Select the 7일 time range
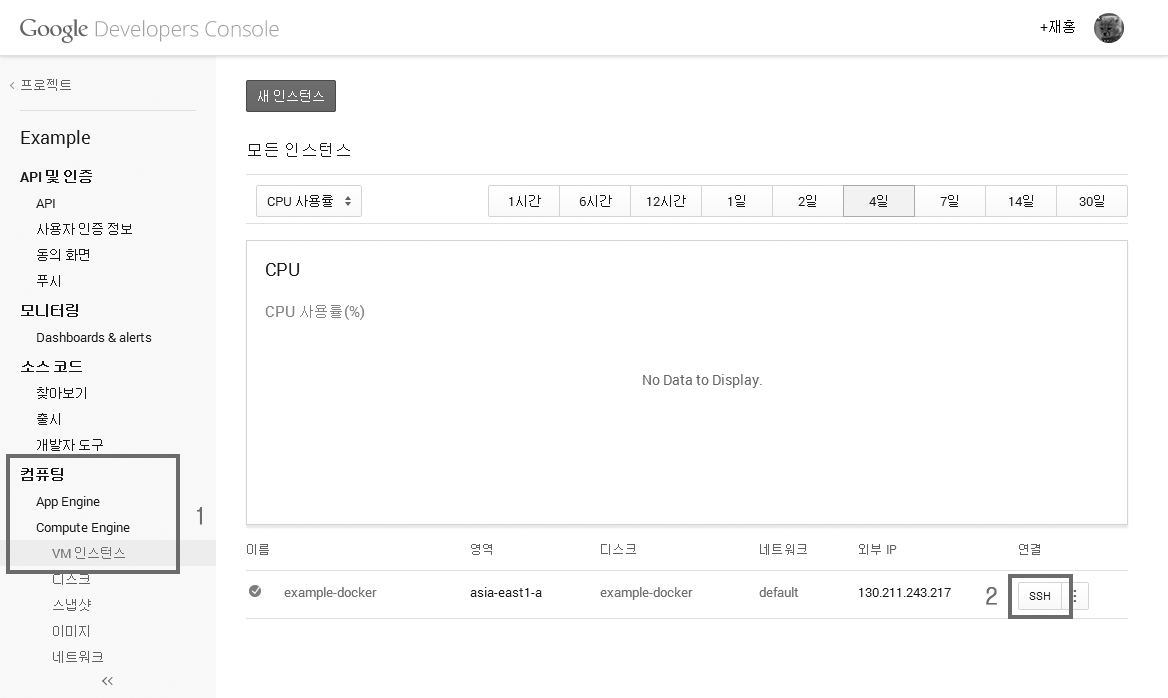 (949, 201)
